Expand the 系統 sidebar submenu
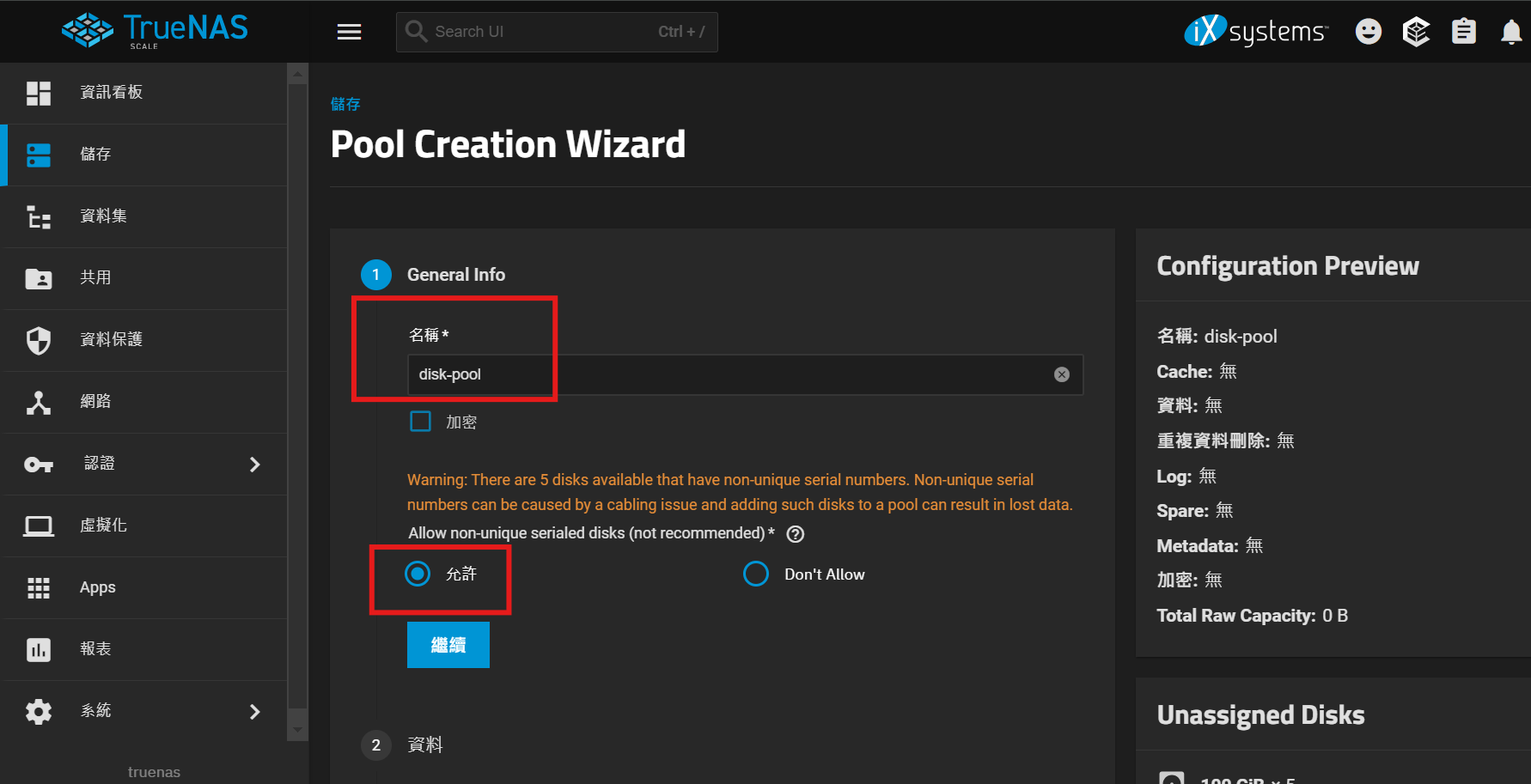Screen dimensions: 1531x784 (x=254, y=712)
